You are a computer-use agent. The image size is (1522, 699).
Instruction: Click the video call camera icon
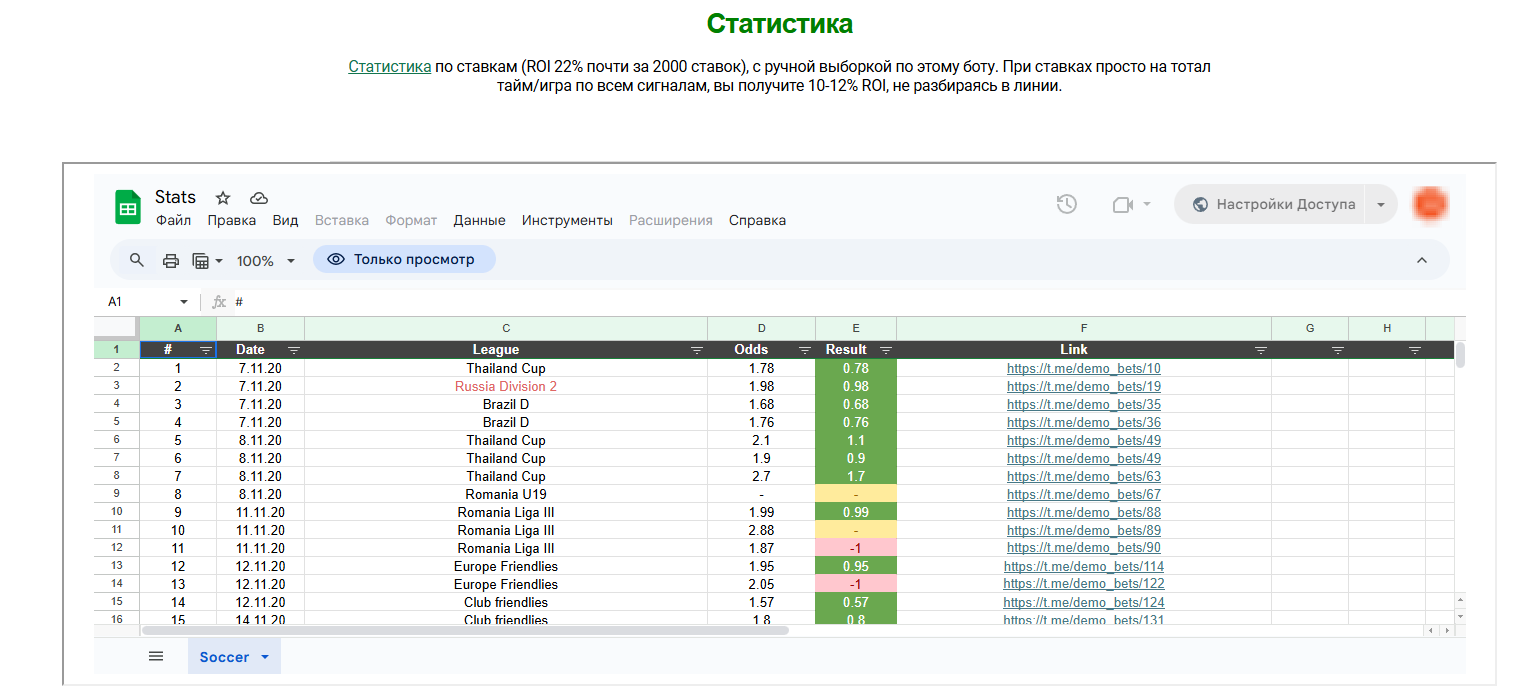point(1122,204)
